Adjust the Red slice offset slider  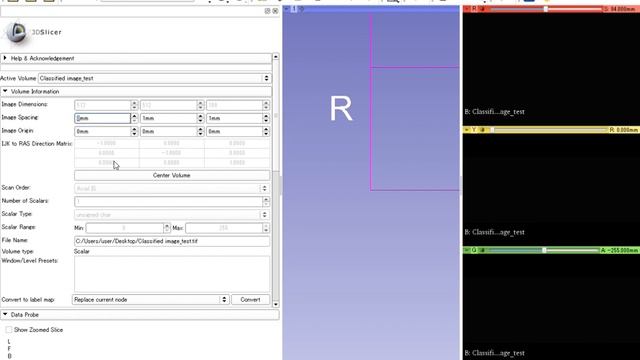[x=546, y=9]
